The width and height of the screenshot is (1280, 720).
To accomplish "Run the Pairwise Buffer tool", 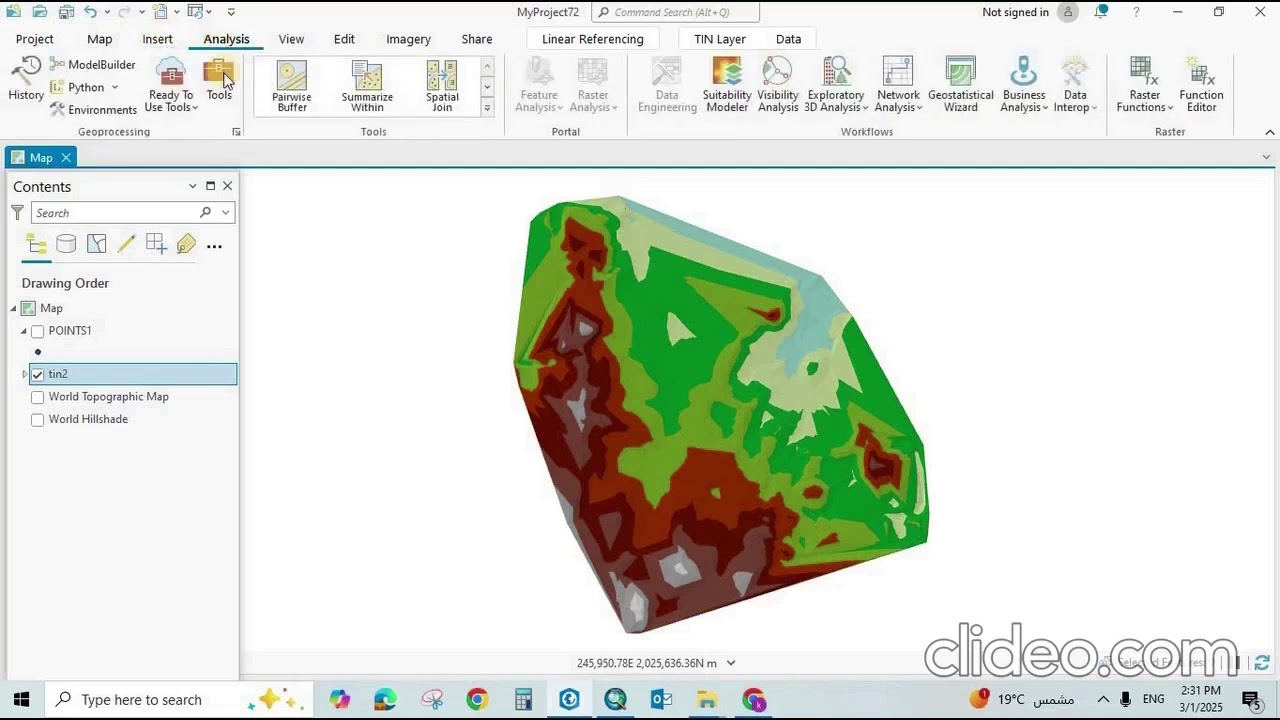I will click(292, 86).
